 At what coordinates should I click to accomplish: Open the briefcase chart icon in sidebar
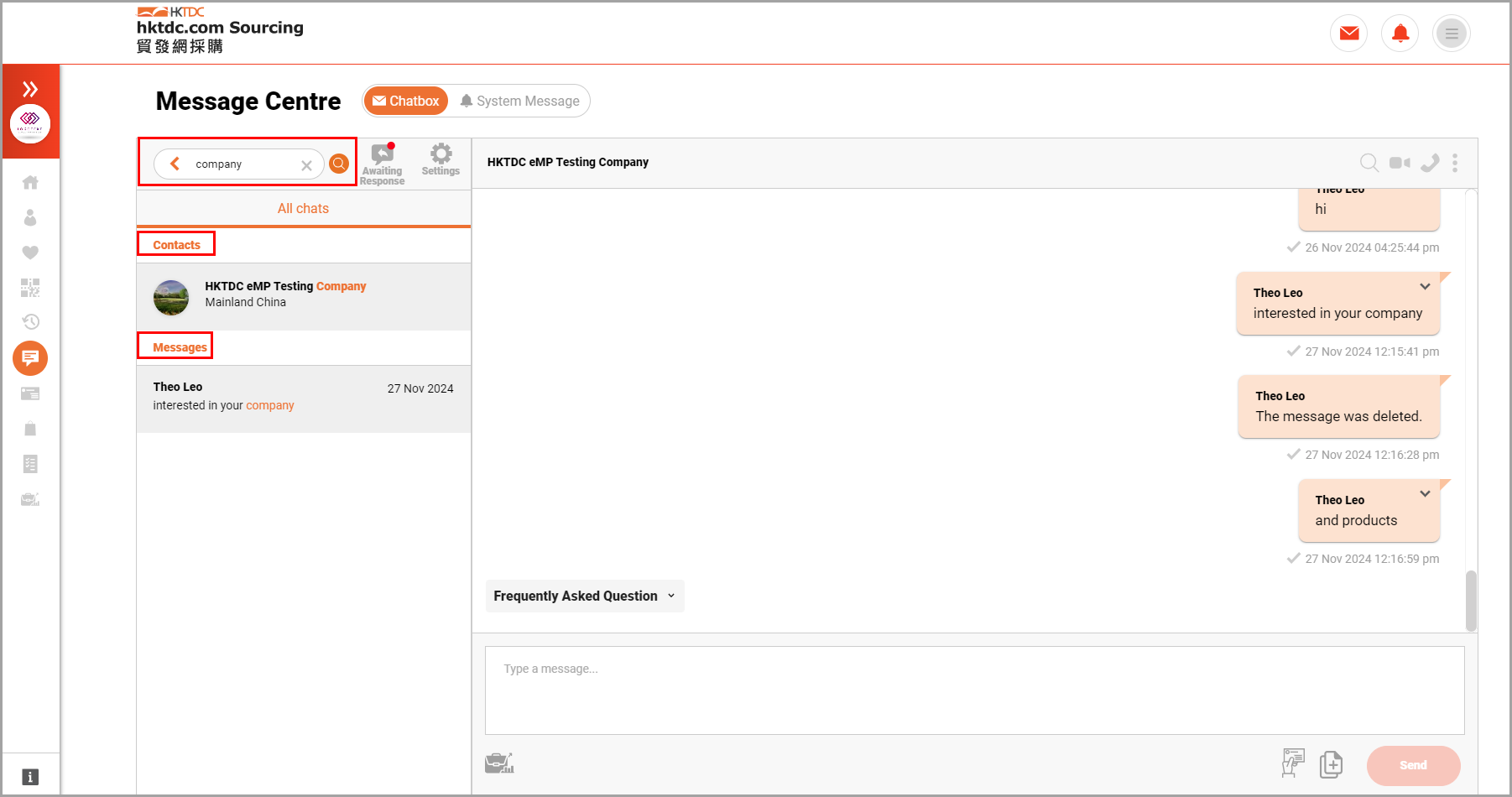pyautogui.click(x=30, y=499)
